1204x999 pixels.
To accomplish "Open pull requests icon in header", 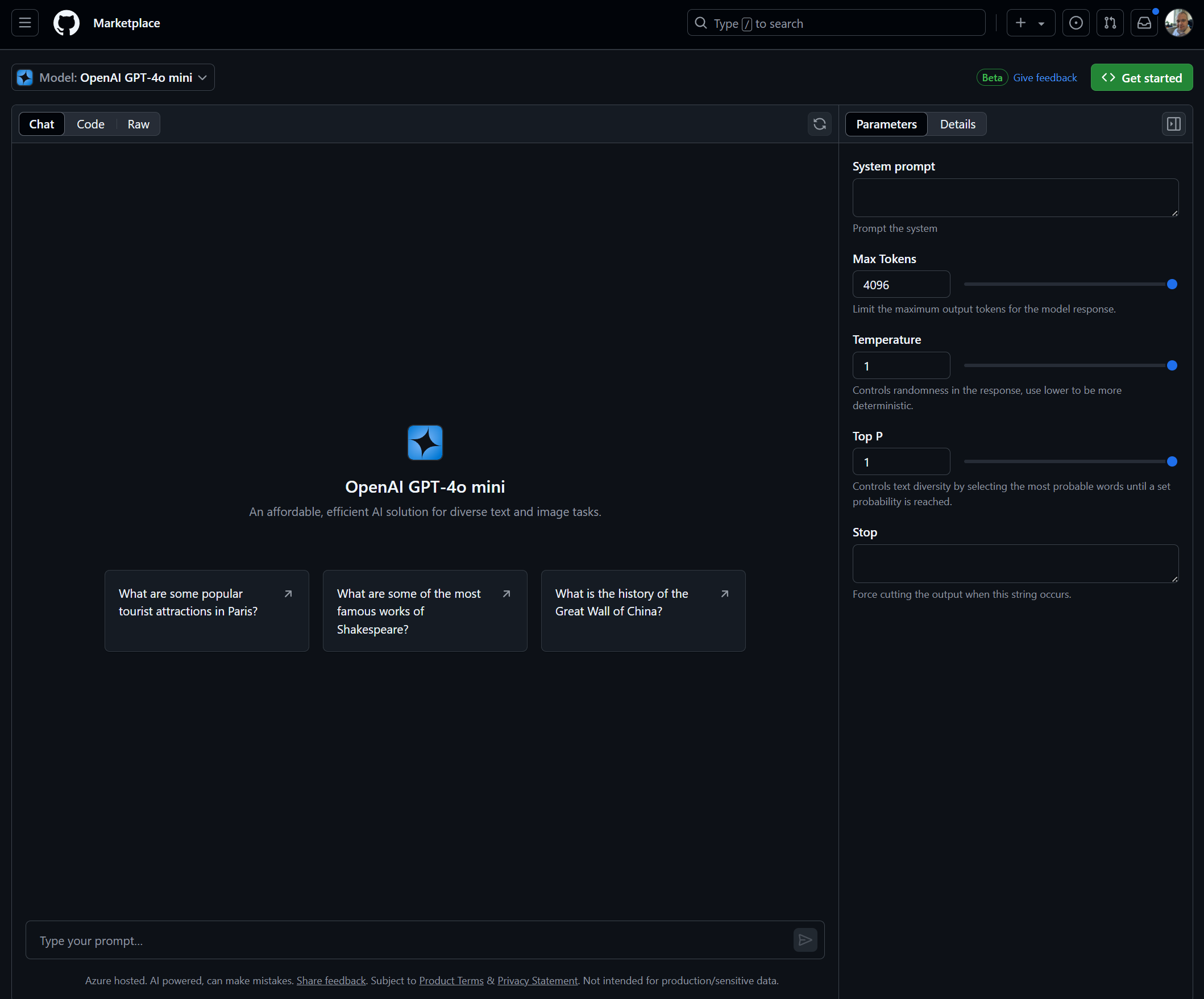I will 1110,23.
